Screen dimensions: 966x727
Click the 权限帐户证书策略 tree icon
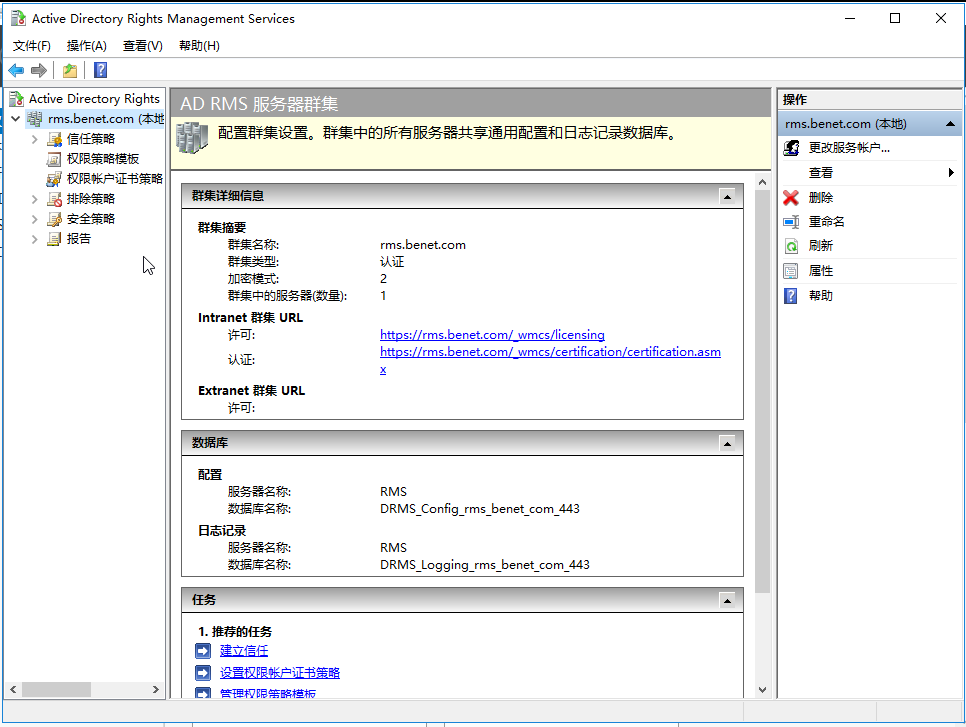pyautogui.click(x=54, y=179)
